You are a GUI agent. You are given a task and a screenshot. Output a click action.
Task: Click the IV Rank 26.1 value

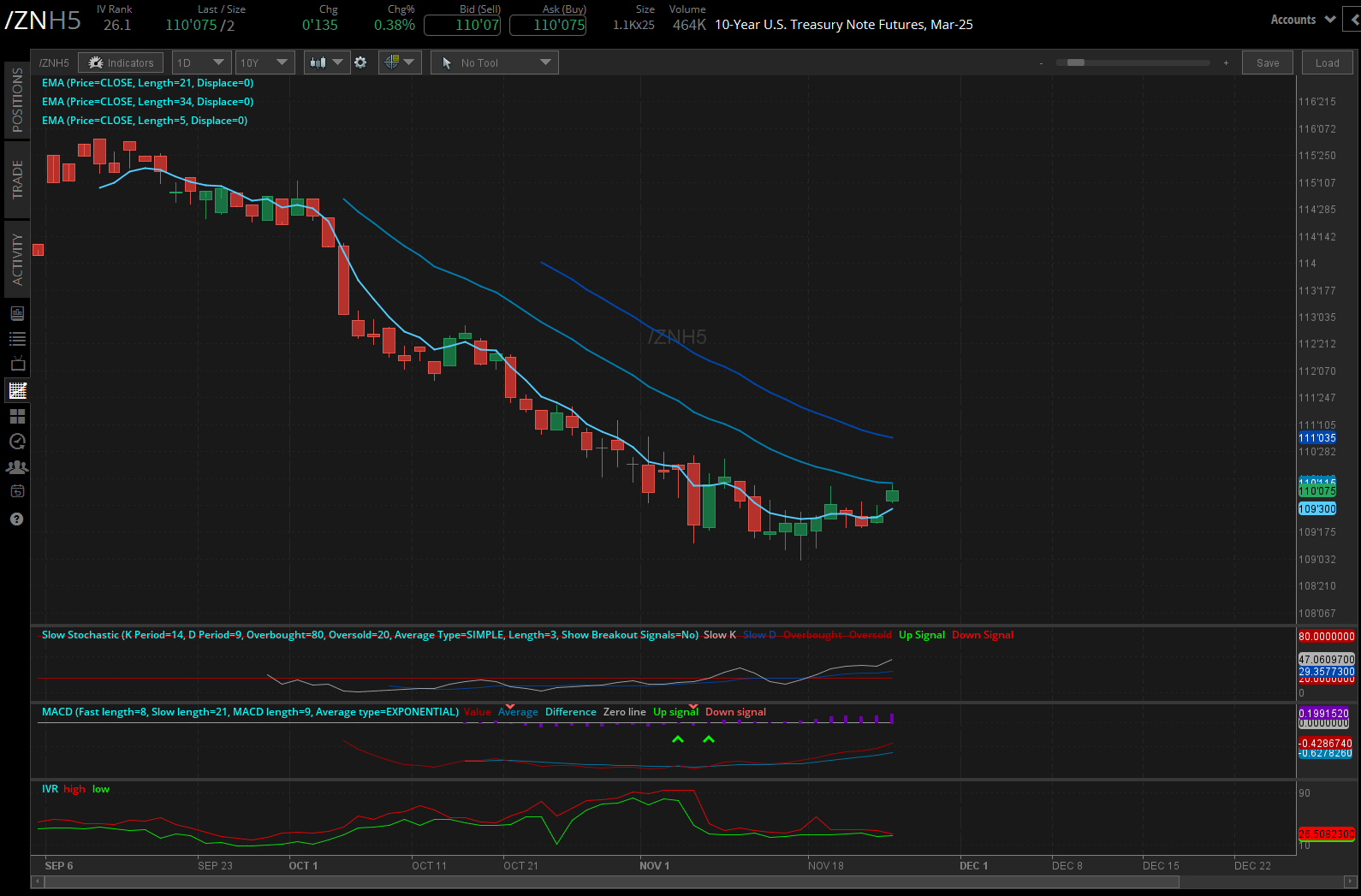pos(117,25)
